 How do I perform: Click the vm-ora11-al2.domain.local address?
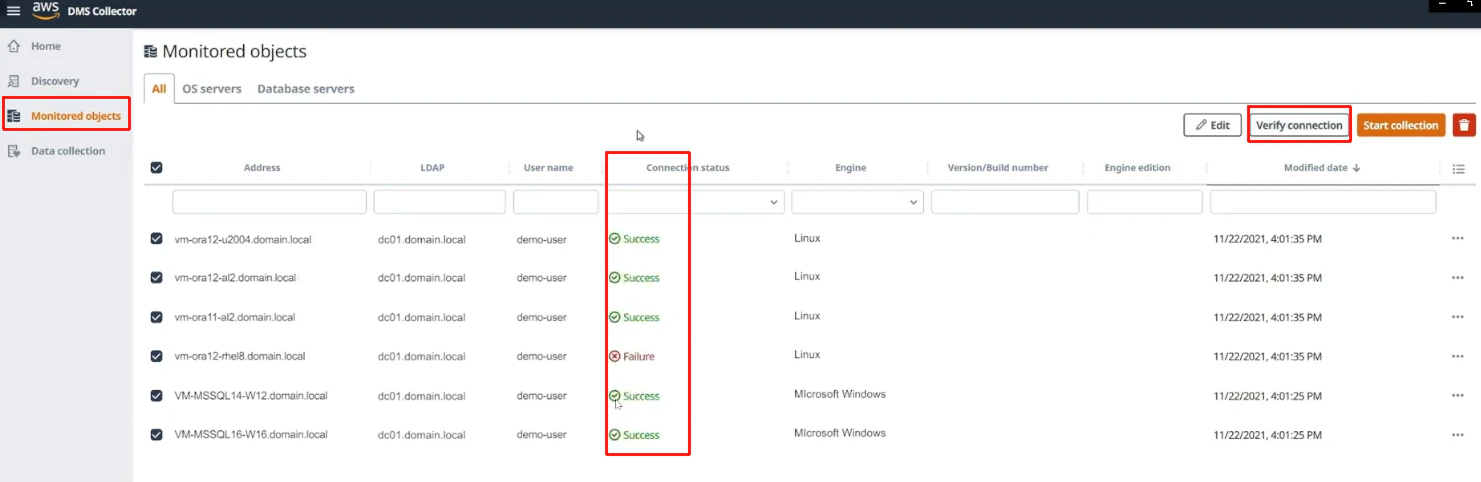pos(235,317)
